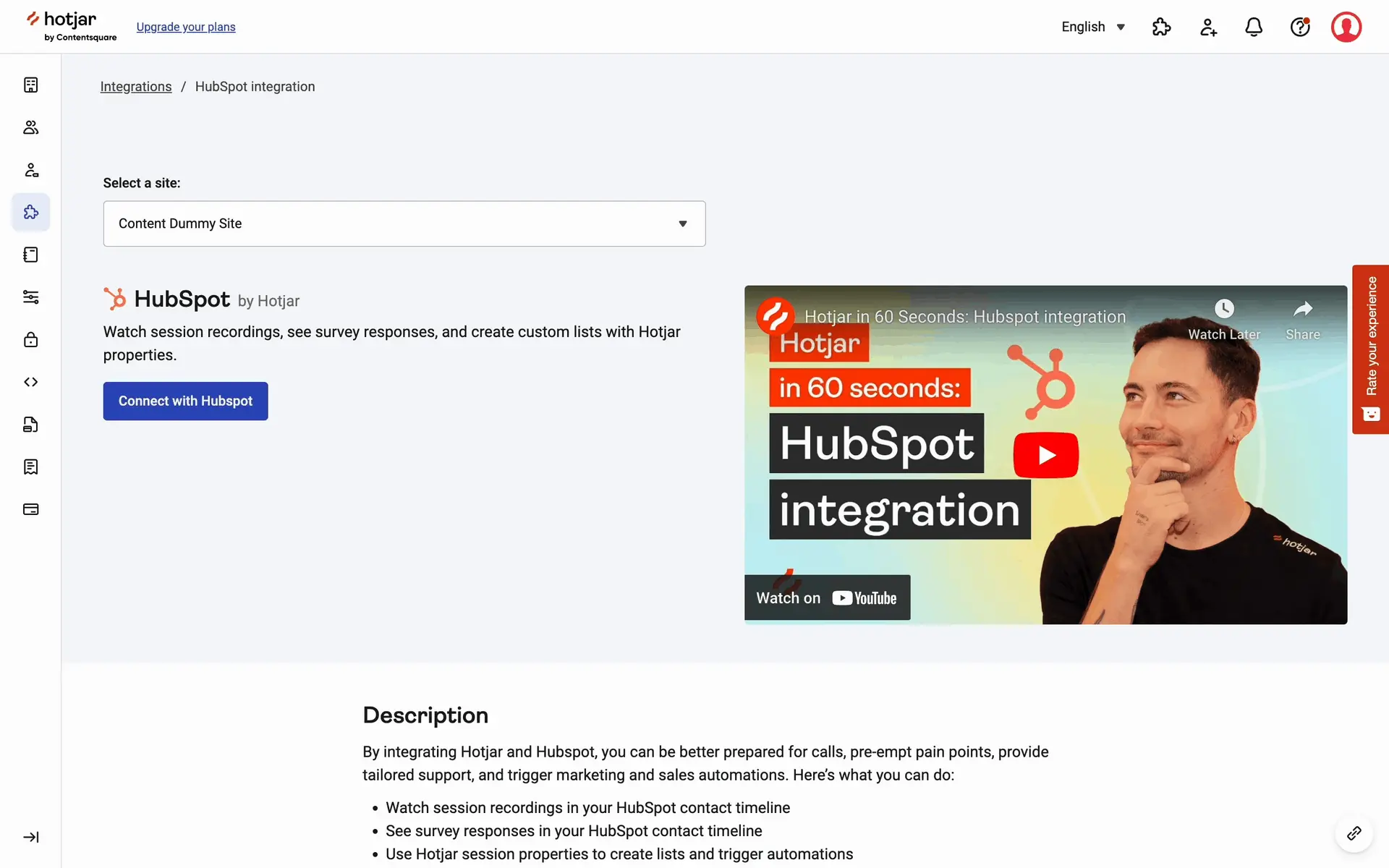Select the settings sliders sidebar icon
1389x868 pixels.
(x=30, y=297)
